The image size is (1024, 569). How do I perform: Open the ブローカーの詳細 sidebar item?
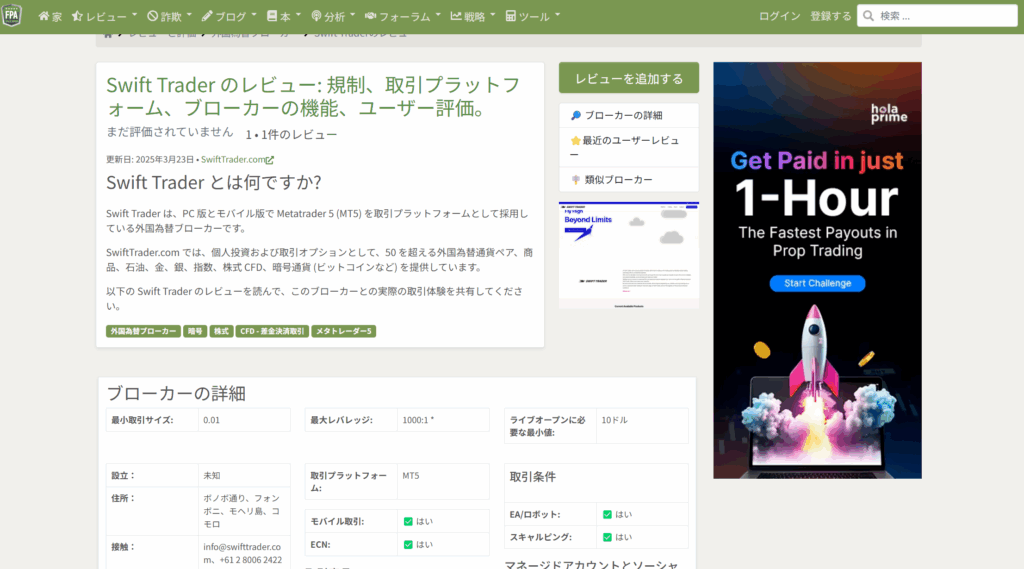629,116
